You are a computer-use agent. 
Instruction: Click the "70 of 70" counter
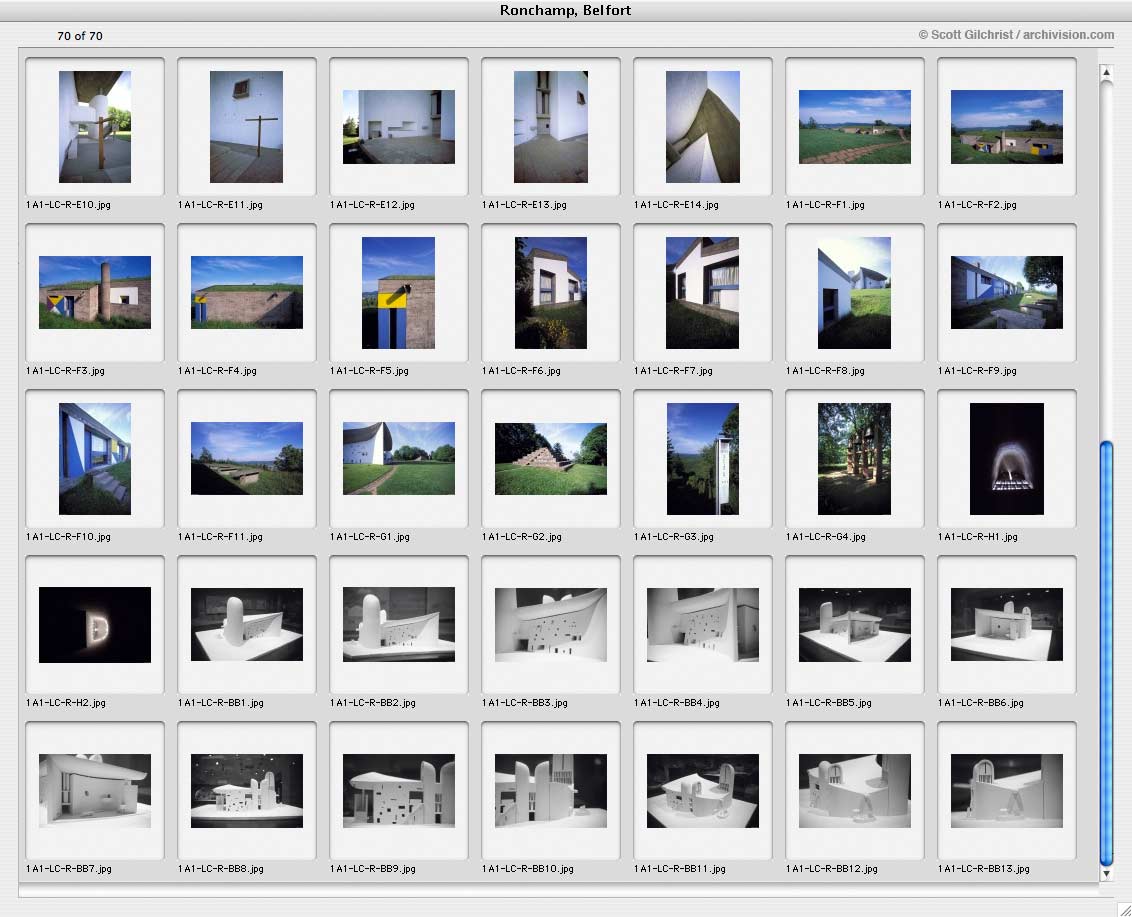[80, 36]
